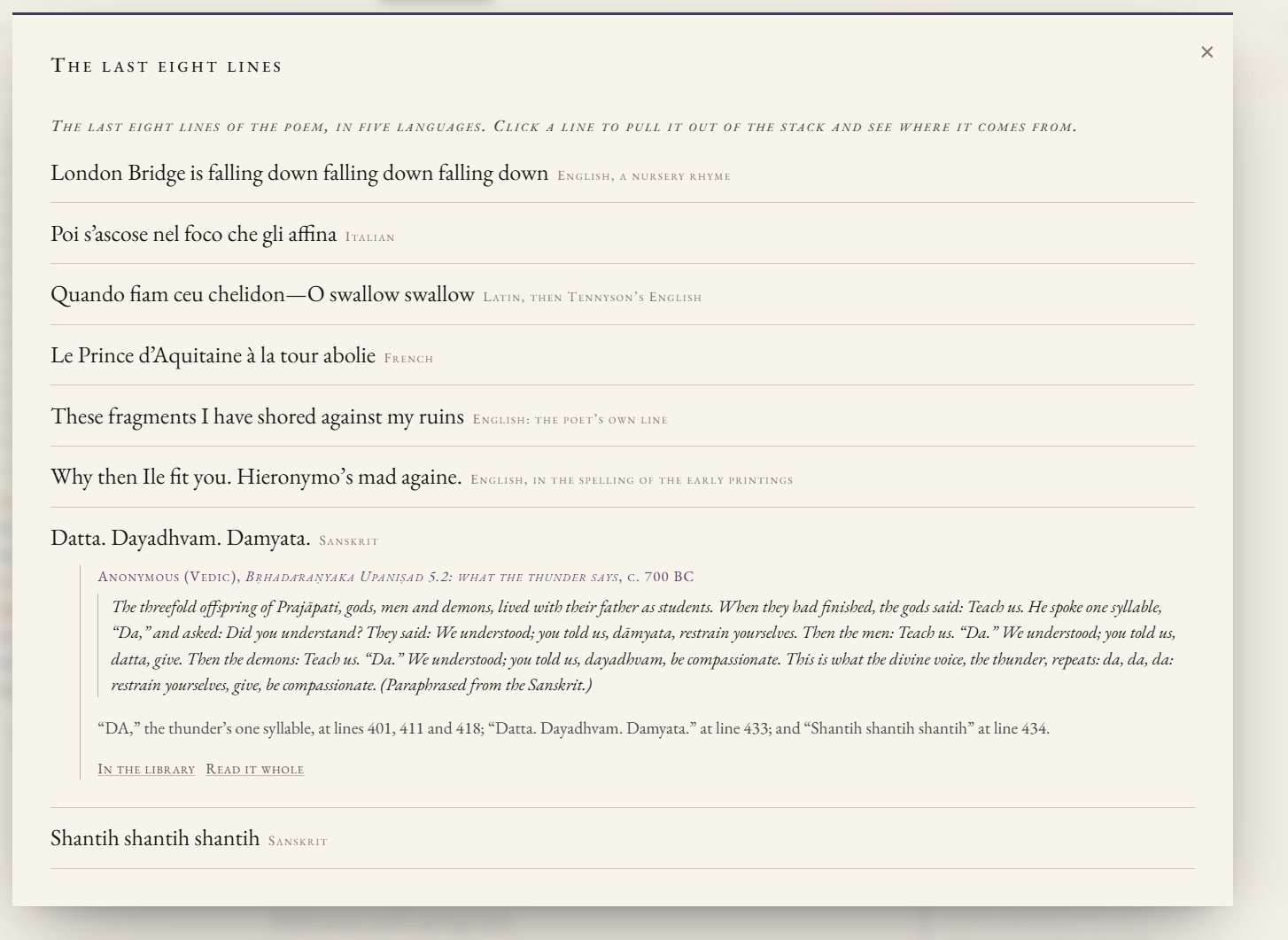The height and width of the screenshot is (940, 1288).
Task: Expand the Quando fiam ceu chelidon line
Action: (622, 295)
